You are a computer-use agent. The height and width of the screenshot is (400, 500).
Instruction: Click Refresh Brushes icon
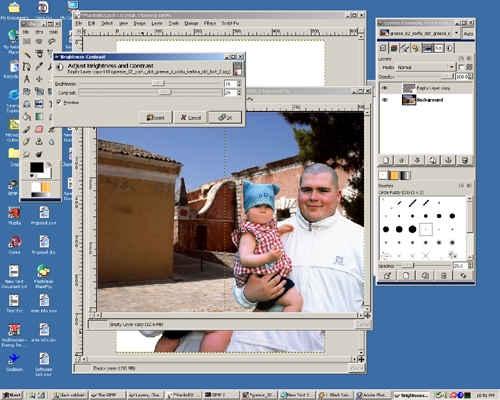coord(463,276)
